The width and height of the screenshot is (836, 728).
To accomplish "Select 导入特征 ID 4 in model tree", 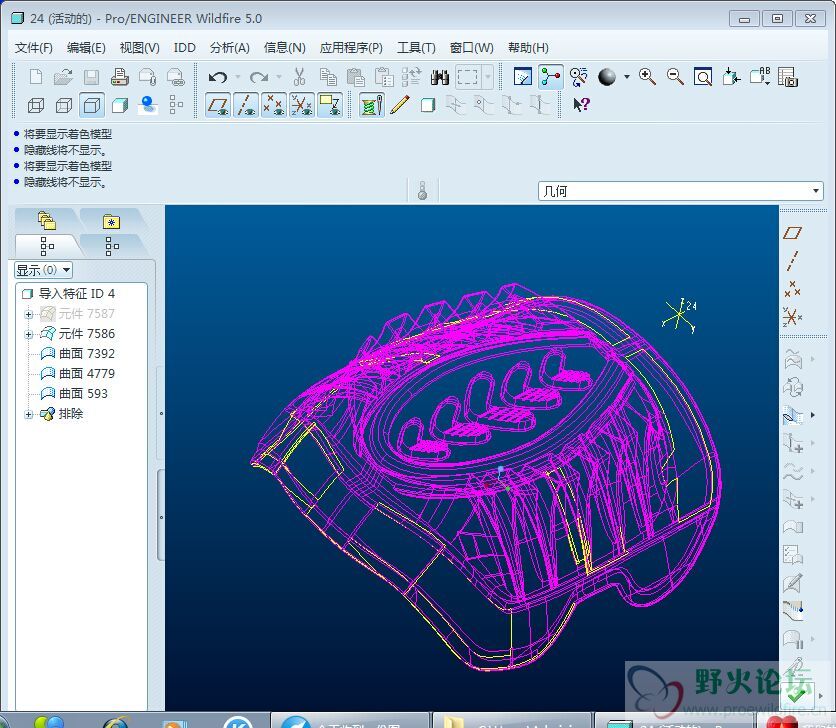I will click(x=76, y=293).
